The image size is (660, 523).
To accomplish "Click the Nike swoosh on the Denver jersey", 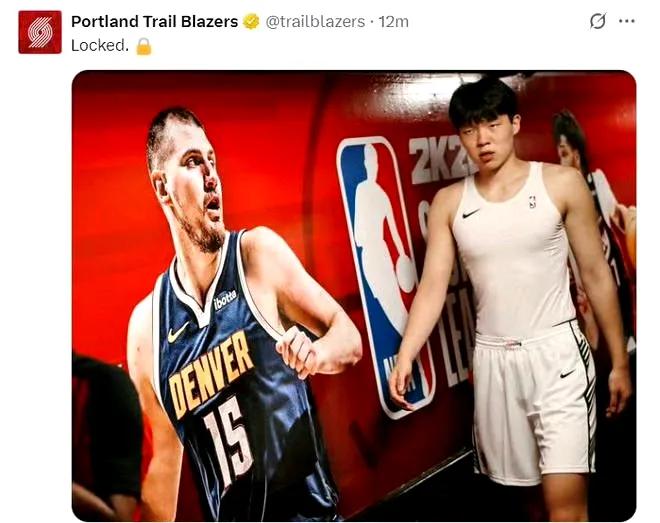I will pos(178,332).
